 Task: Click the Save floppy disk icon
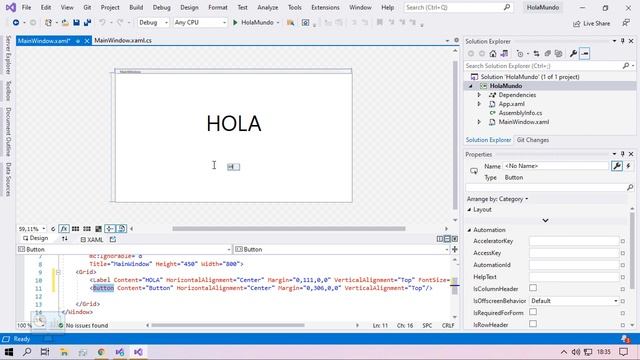[76, 23]
